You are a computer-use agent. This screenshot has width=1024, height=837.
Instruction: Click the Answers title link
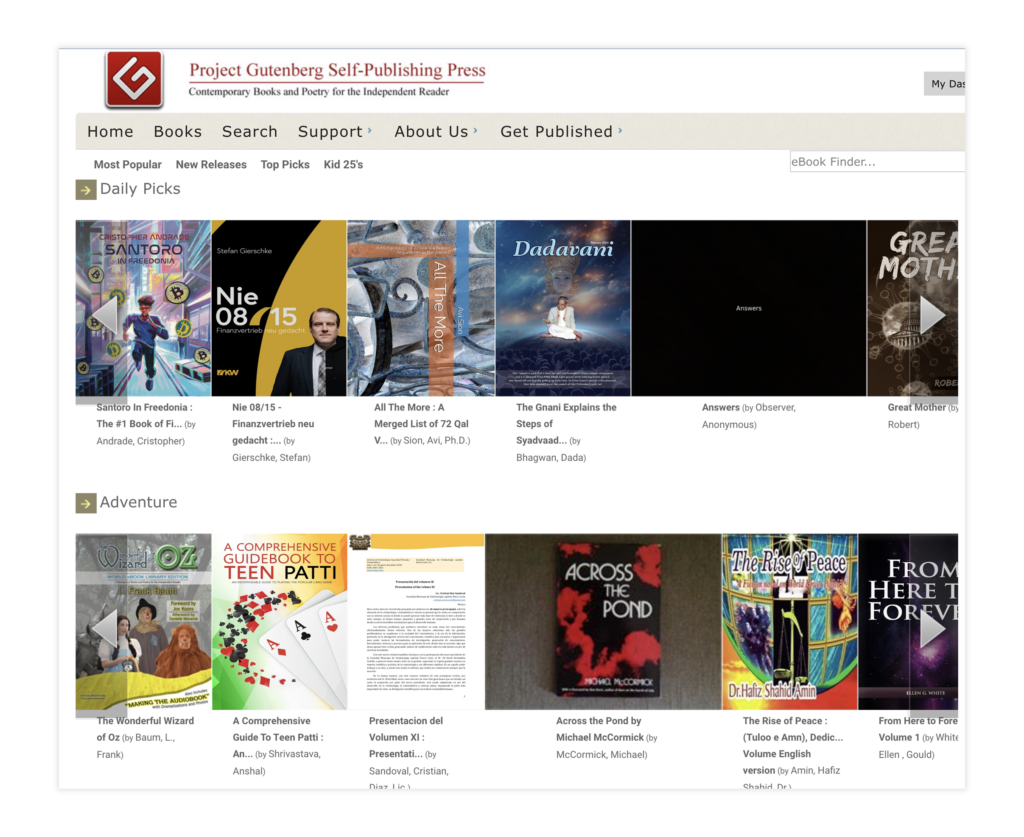click(x=720, y=407)
